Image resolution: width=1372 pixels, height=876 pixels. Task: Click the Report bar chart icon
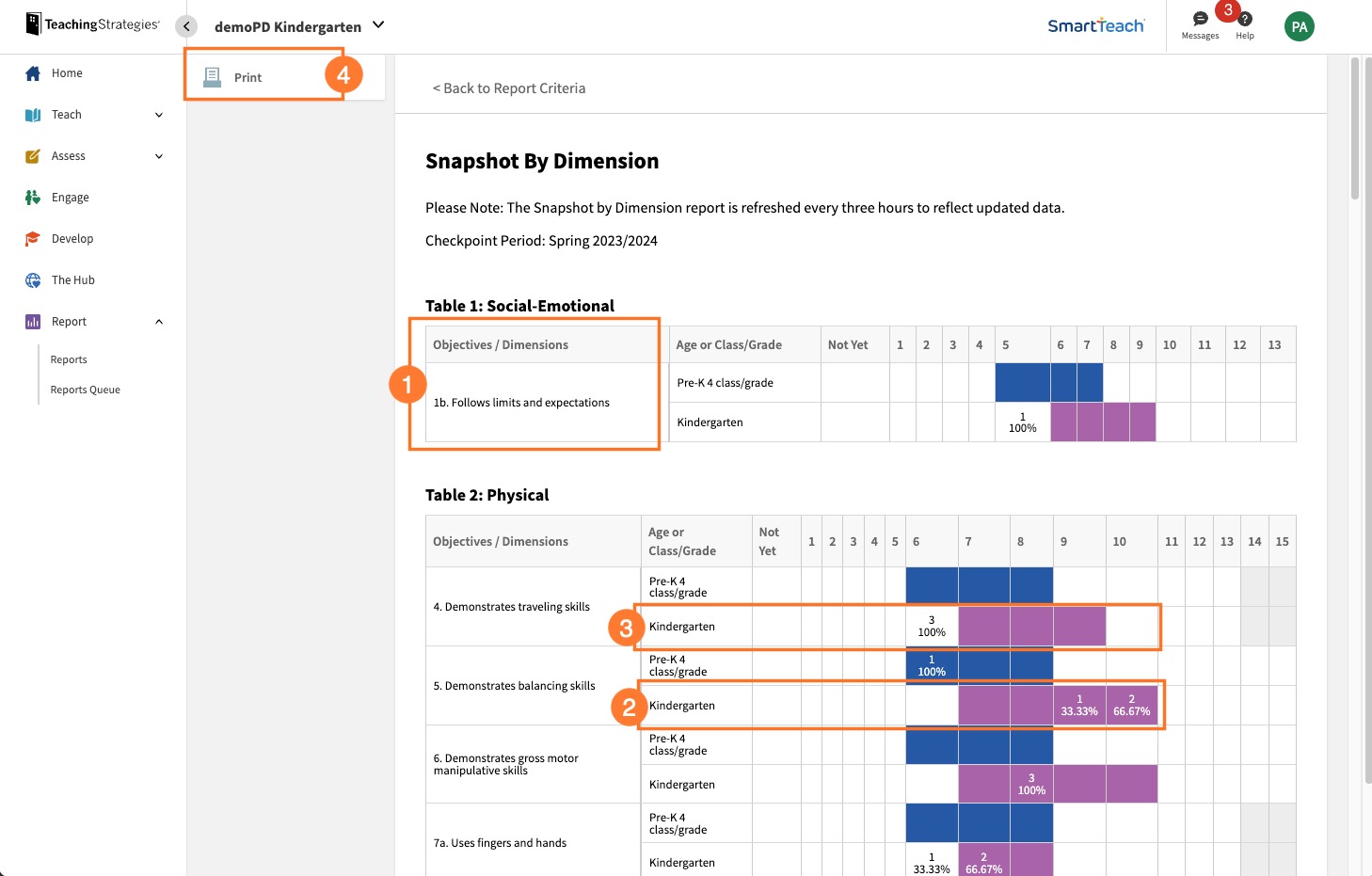(x=31, y=321)
